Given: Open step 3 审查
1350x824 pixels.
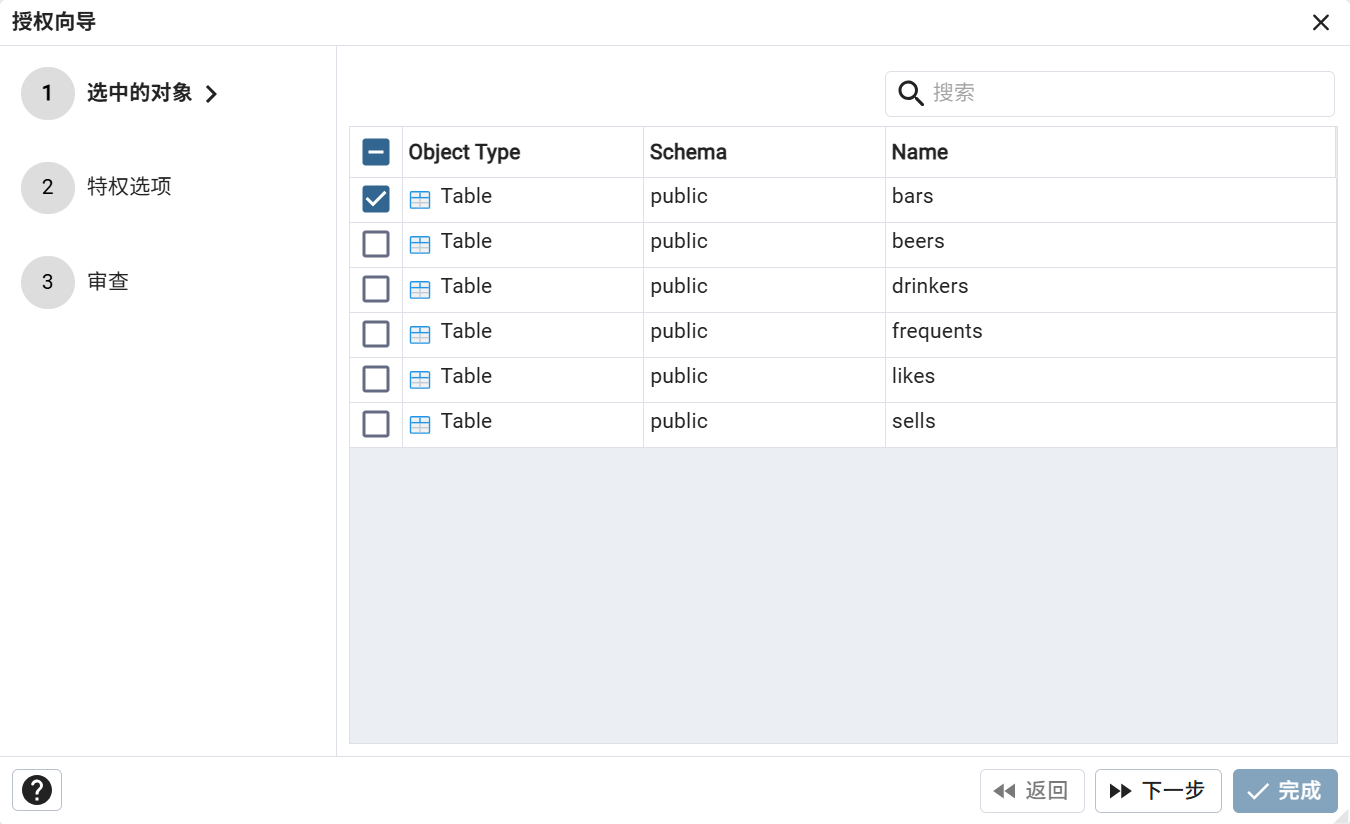Looking at the screenshot, I should tap(107, 282).
